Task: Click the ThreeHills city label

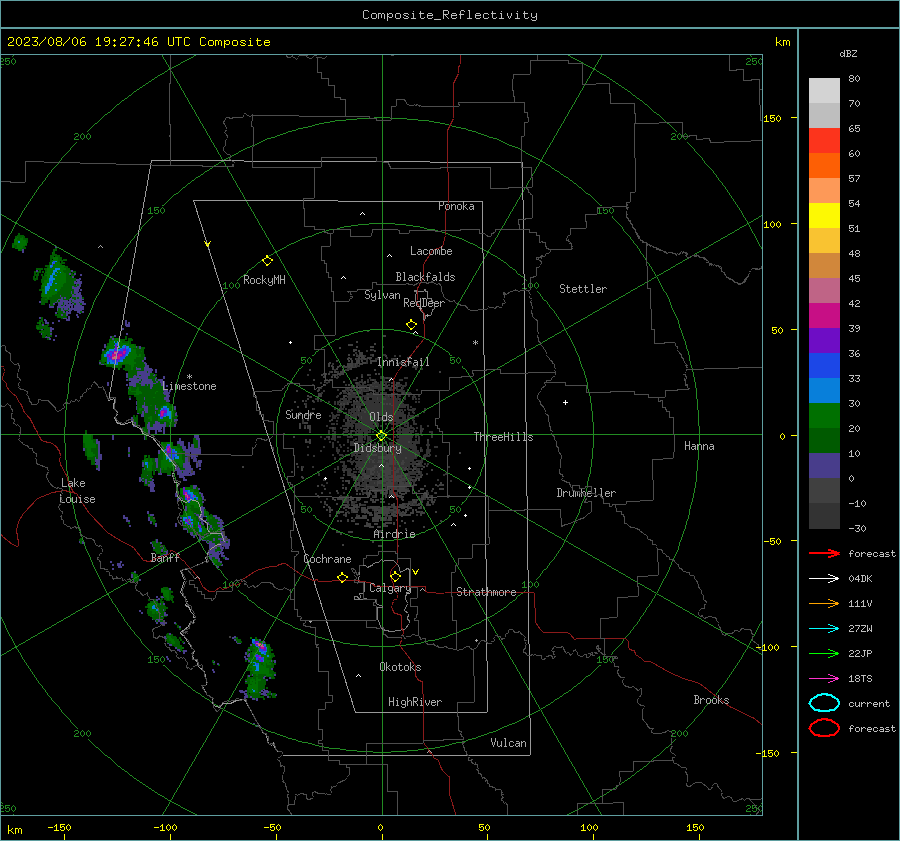Action: 503,437
